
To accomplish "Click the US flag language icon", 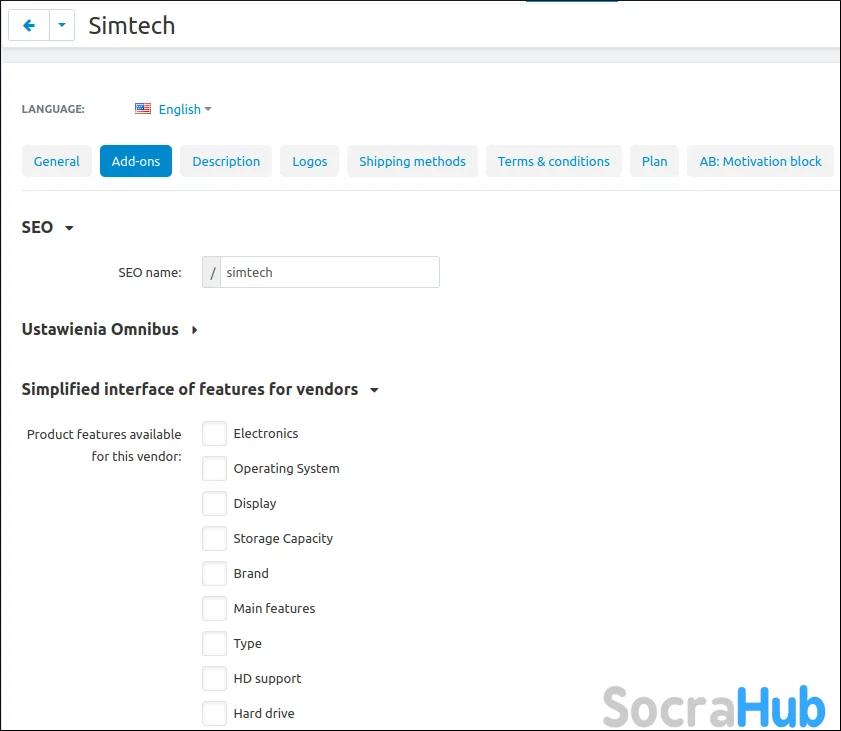I will [x=143, y=109].
